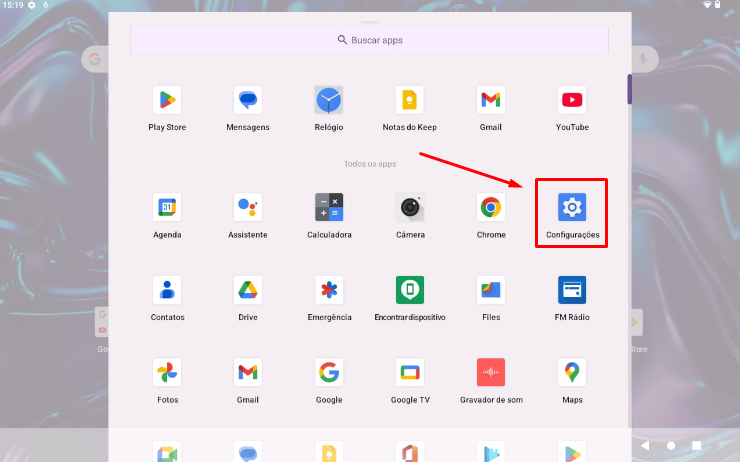Tap the 15:19 clock in the status bar
This screenshot has width=740, height=462.
tap(13, 5)
